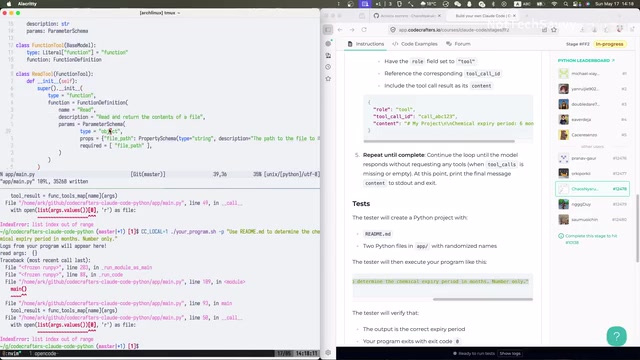Select leaderboard user doubledare
This screenshot has height=360, width=640.
pyautogui.click(x=592, y=104)
